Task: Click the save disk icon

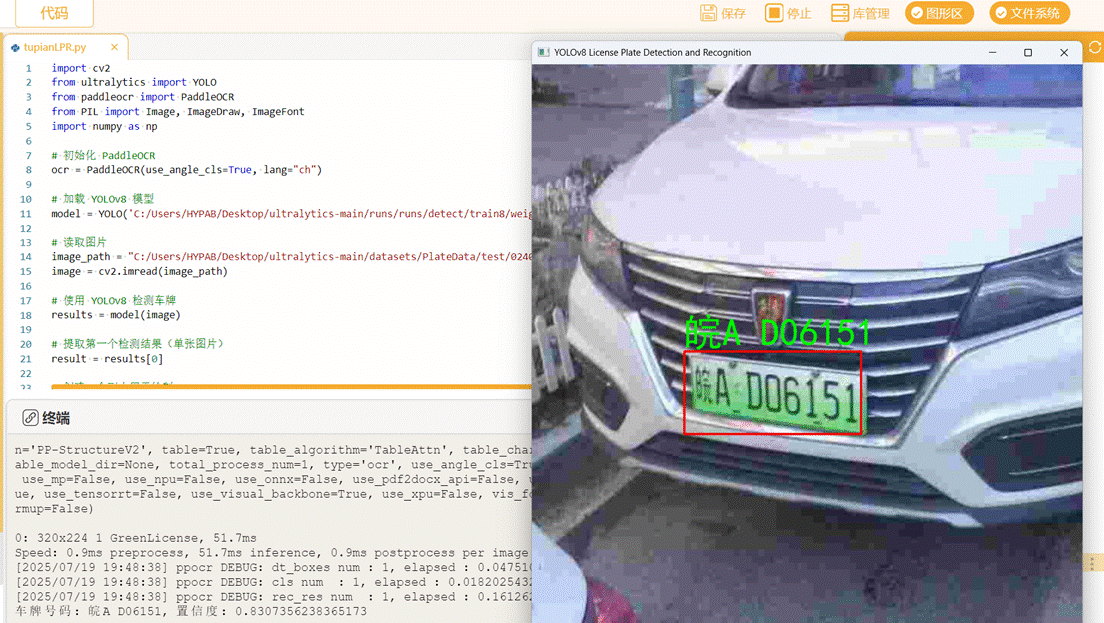Action: click(x=708, y=13)
